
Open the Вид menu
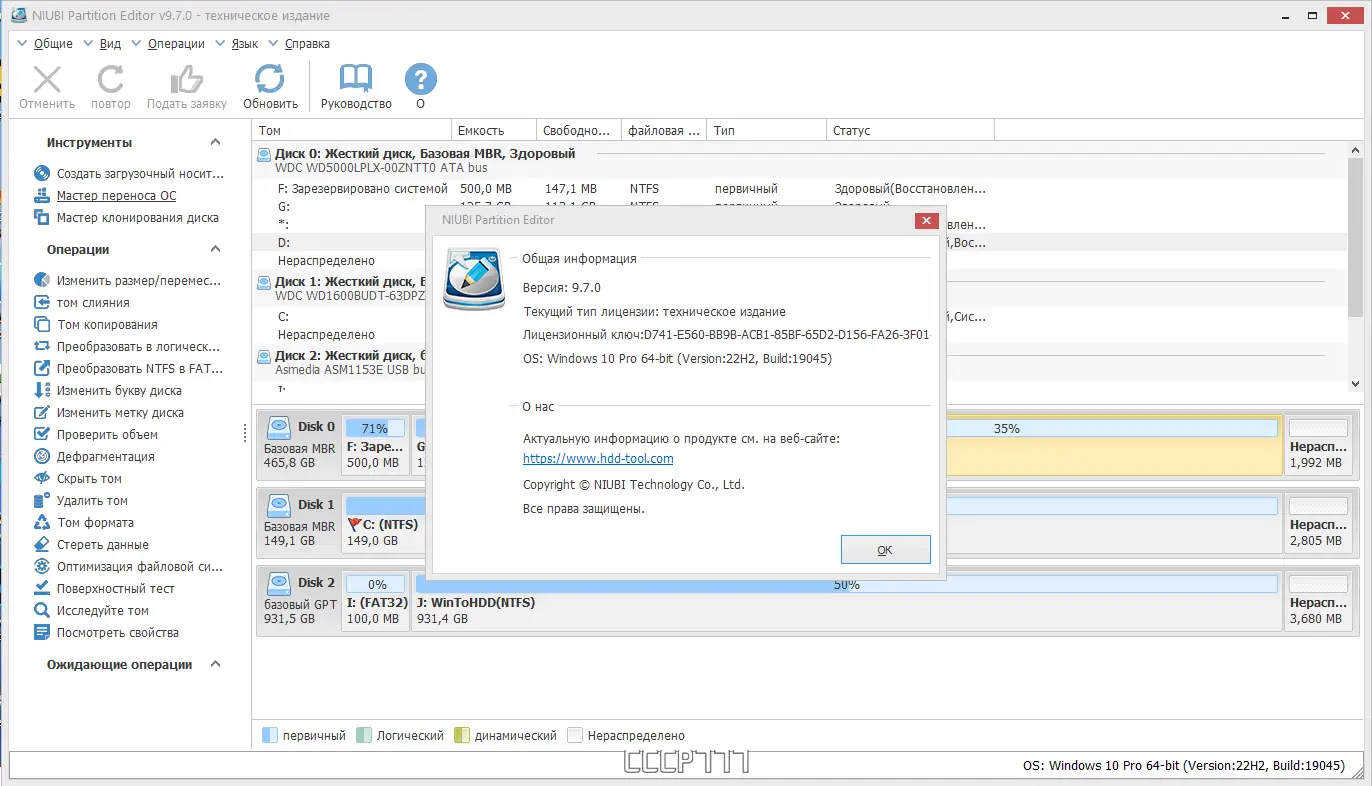[110, 44]
